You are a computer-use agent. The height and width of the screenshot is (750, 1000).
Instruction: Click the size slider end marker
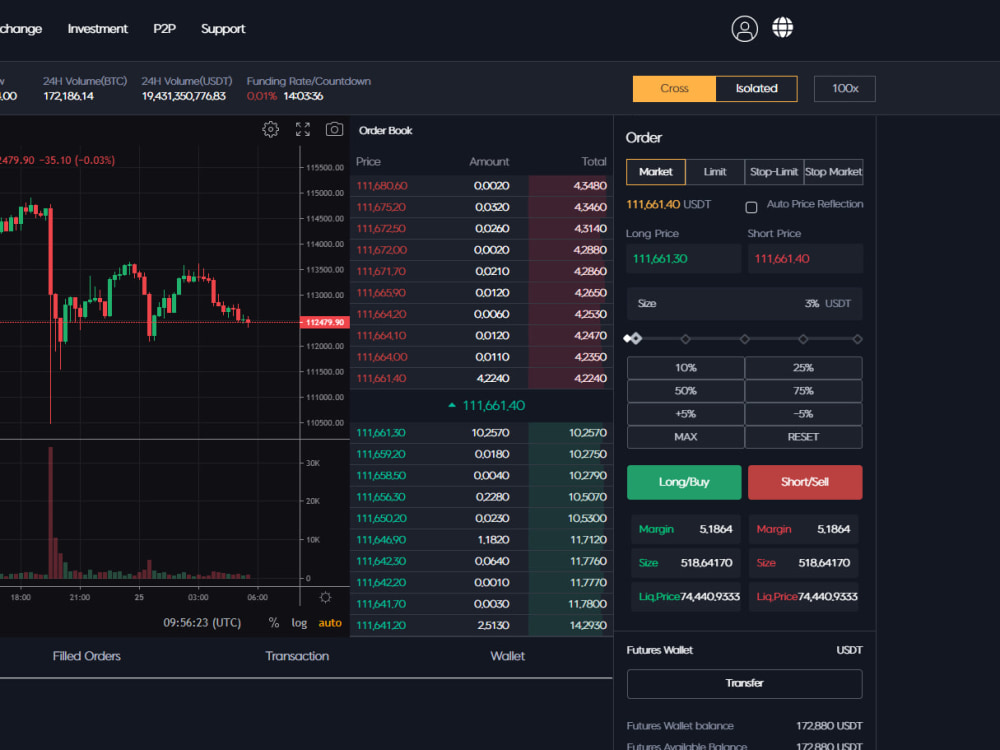[857, 339]
